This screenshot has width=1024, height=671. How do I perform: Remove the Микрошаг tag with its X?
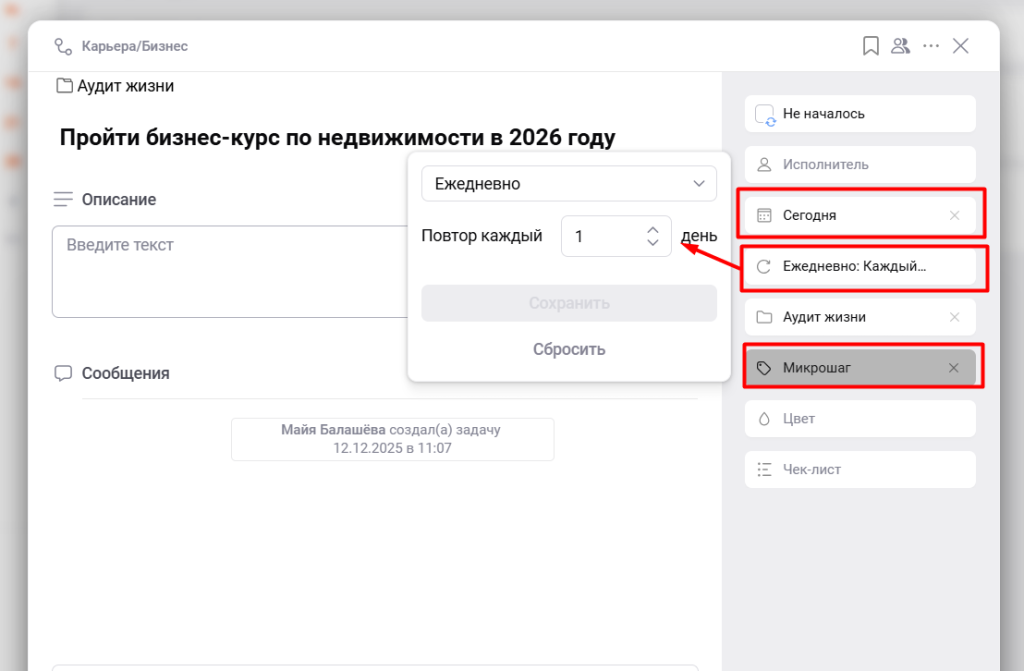(x=953, y=368)
